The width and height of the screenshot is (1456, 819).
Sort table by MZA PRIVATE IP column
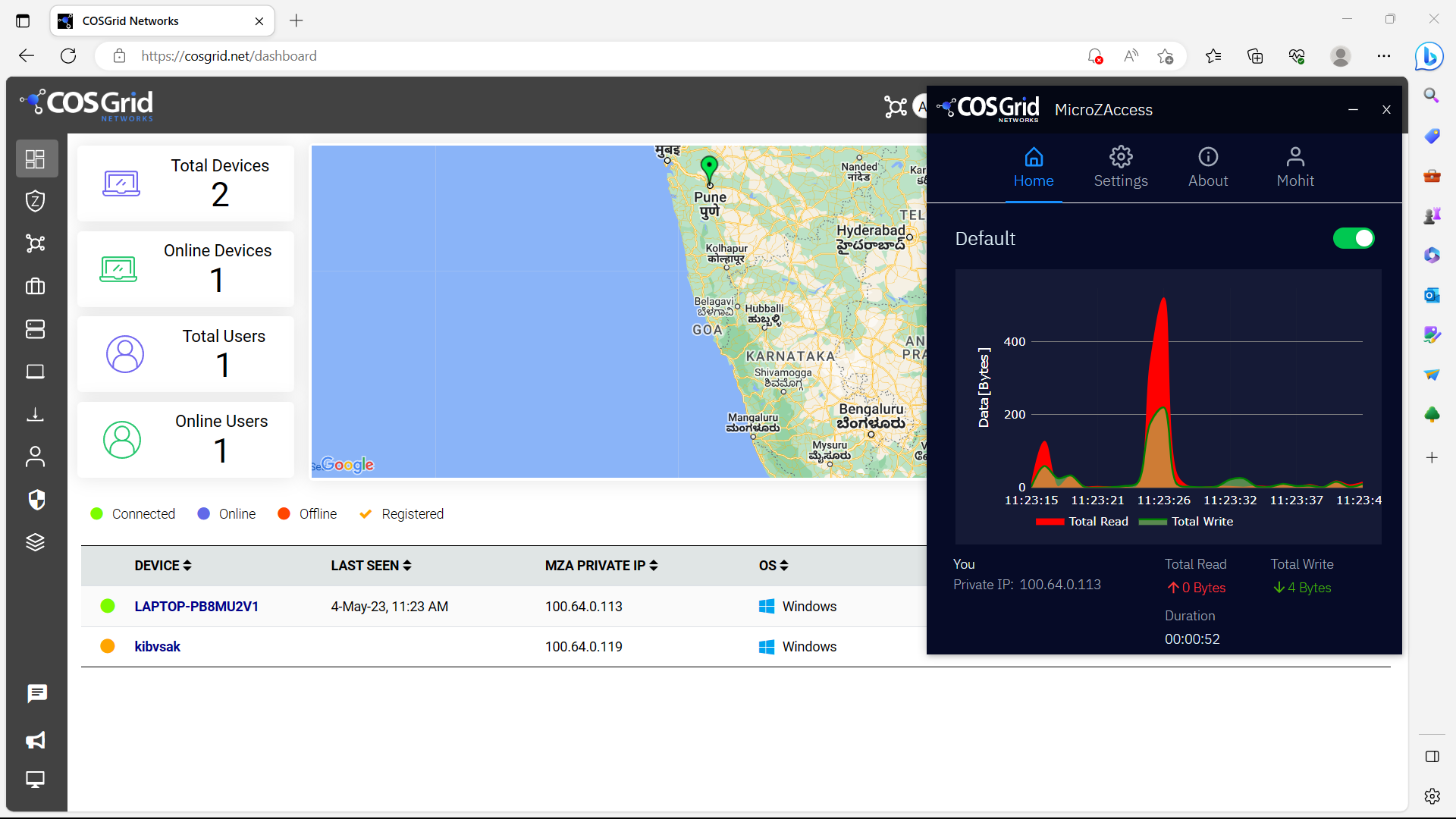(601, 566)
